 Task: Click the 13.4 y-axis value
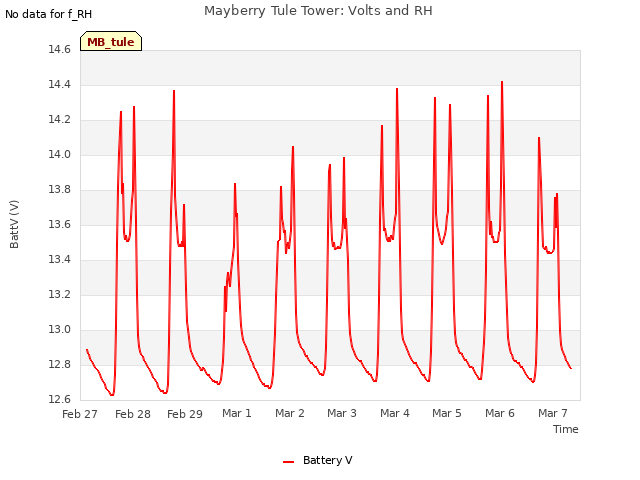pyautogui.click(x=60, y=260)
